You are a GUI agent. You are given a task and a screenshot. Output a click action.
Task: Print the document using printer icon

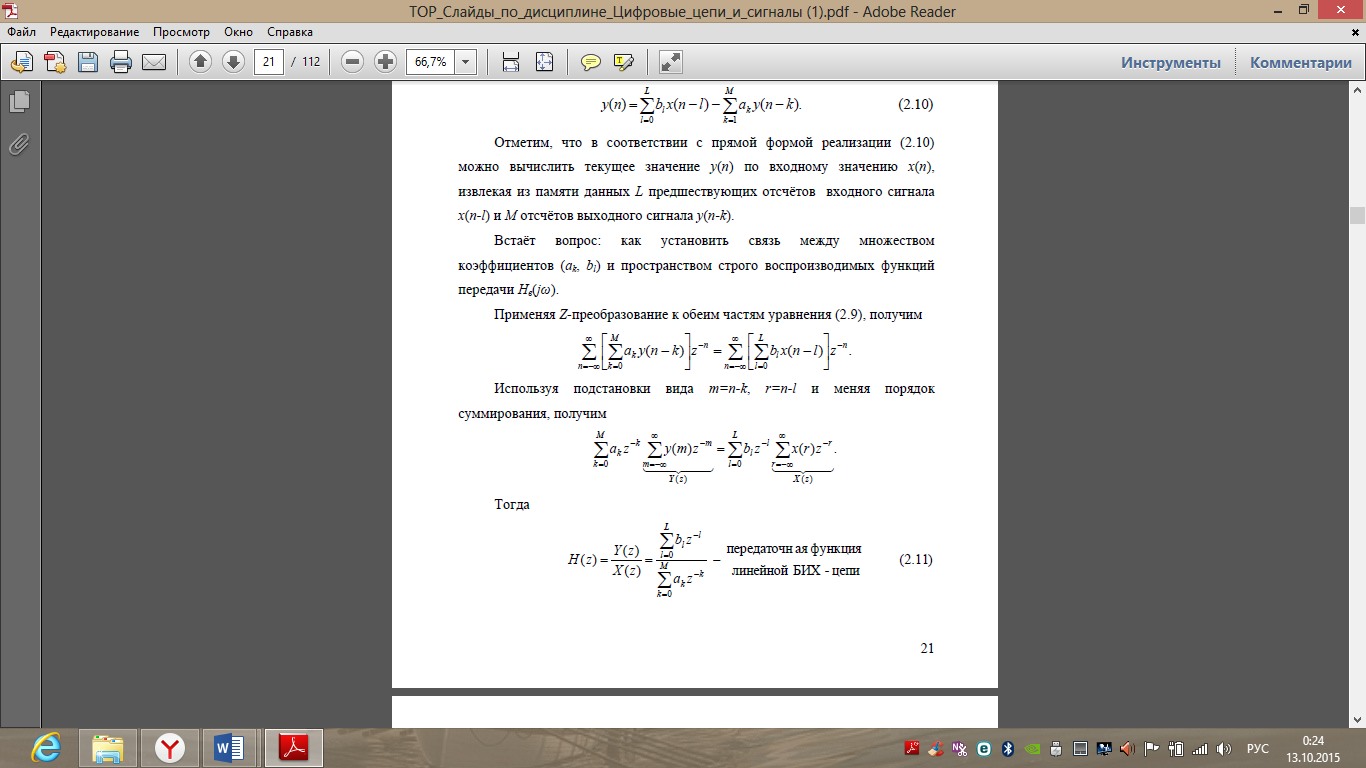click(121, 62)
